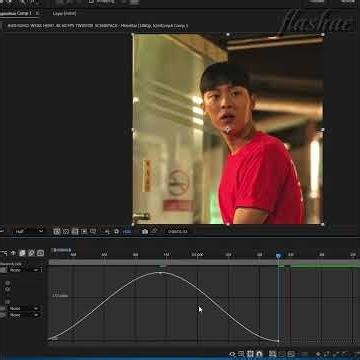Take a snapshot with the camera icon
The image size is (360, 360).
pos(145,231)
